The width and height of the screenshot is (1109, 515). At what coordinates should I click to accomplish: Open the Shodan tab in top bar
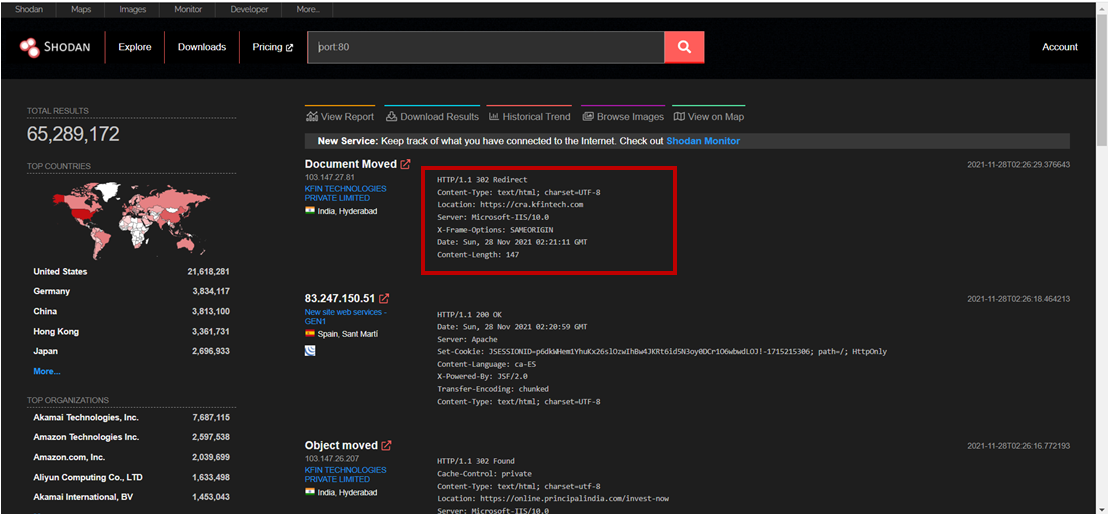pyautogui.click(x=29, y=10)
